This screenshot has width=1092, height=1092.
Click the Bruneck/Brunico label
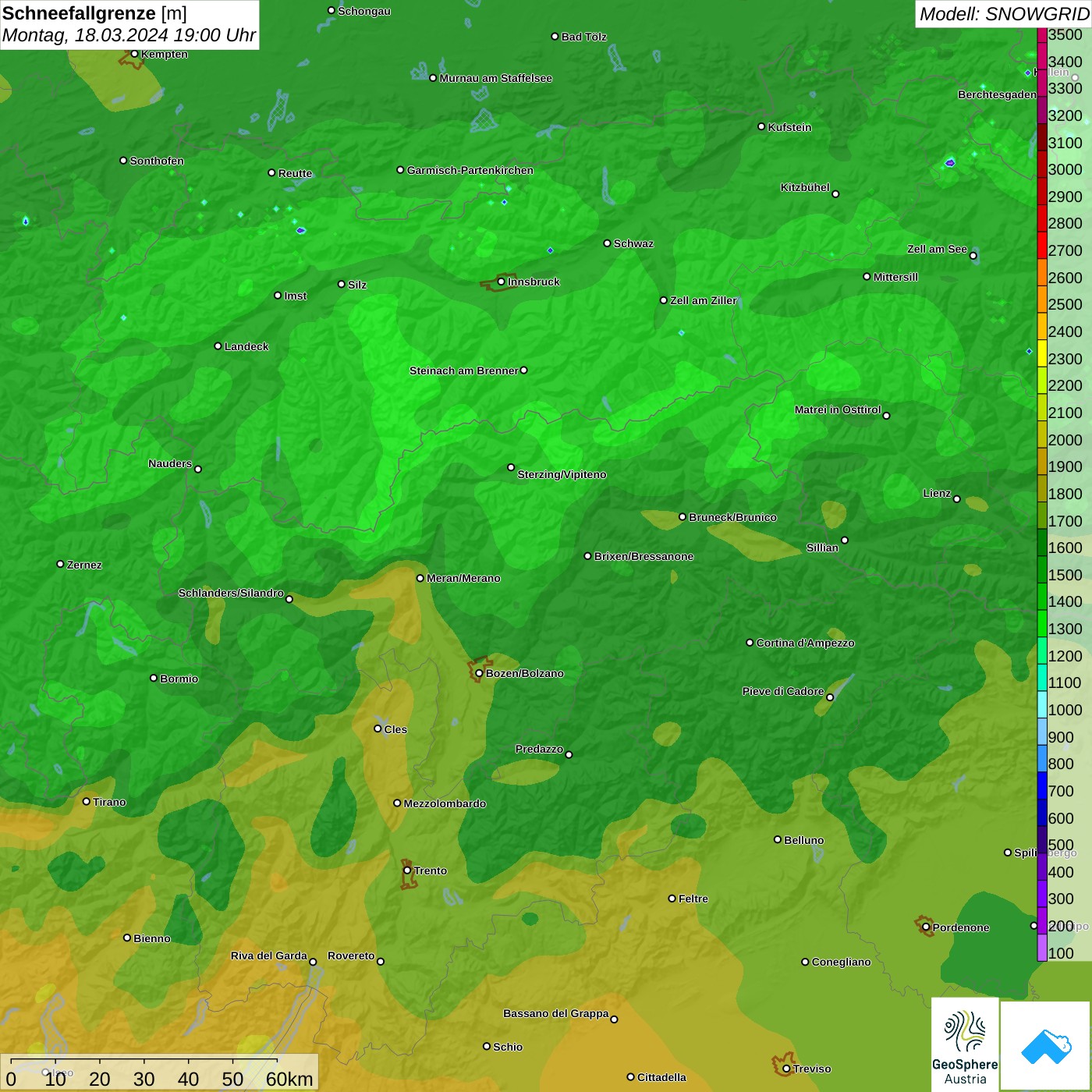click(732, 517)
